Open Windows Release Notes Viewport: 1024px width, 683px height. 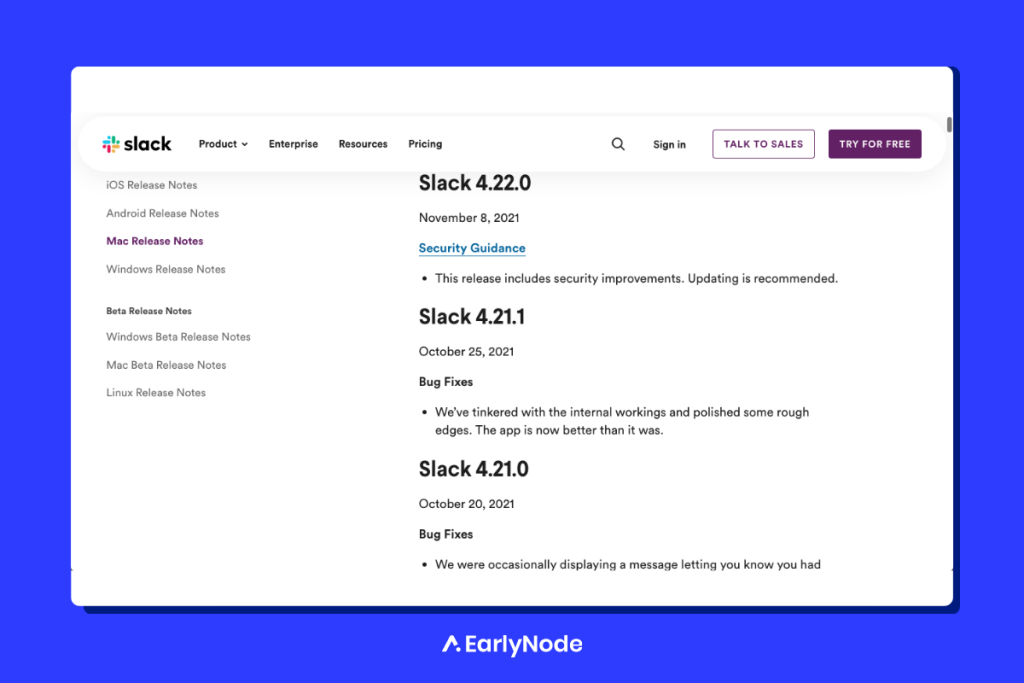166,269
